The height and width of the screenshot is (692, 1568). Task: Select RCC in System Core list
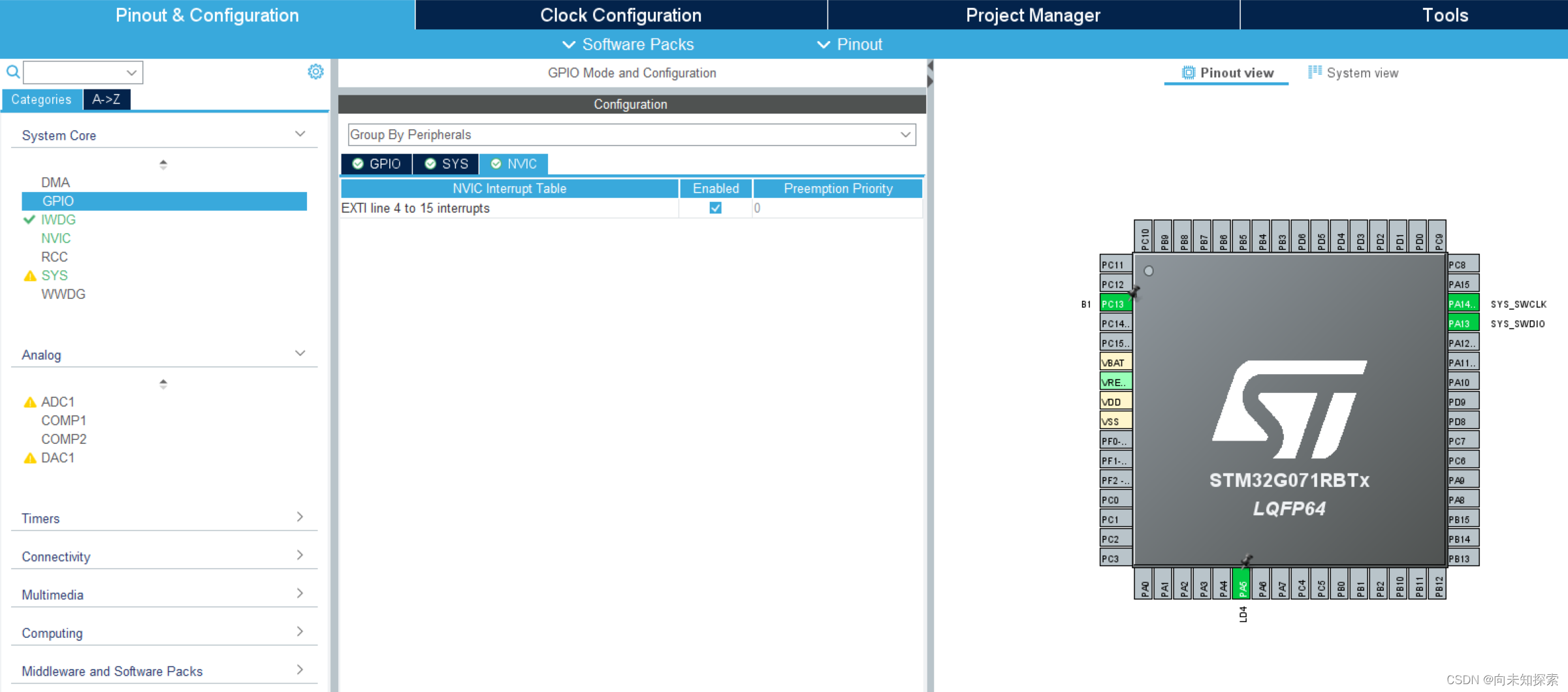click(x=55, y=257)
